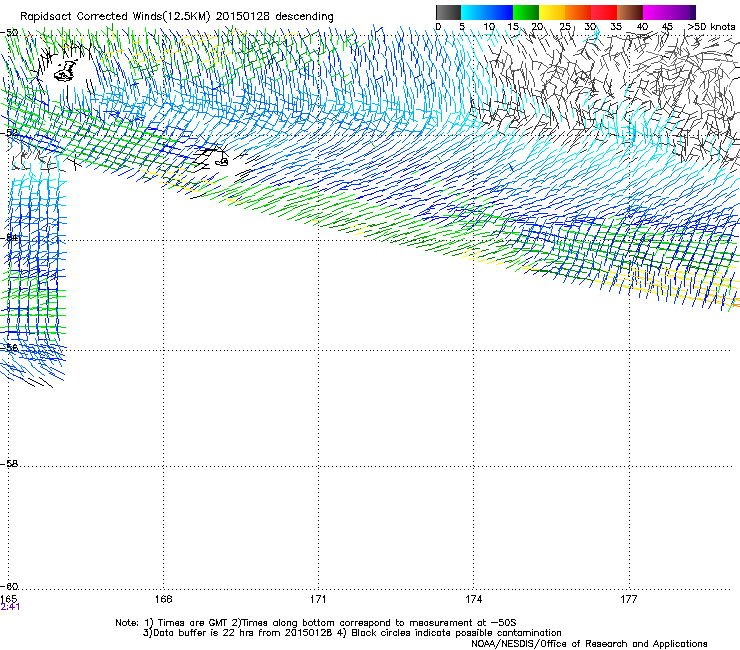Screen dimensions: 740x650
Task: Click the '>50 knots' legend label
Action: (711, 27)
